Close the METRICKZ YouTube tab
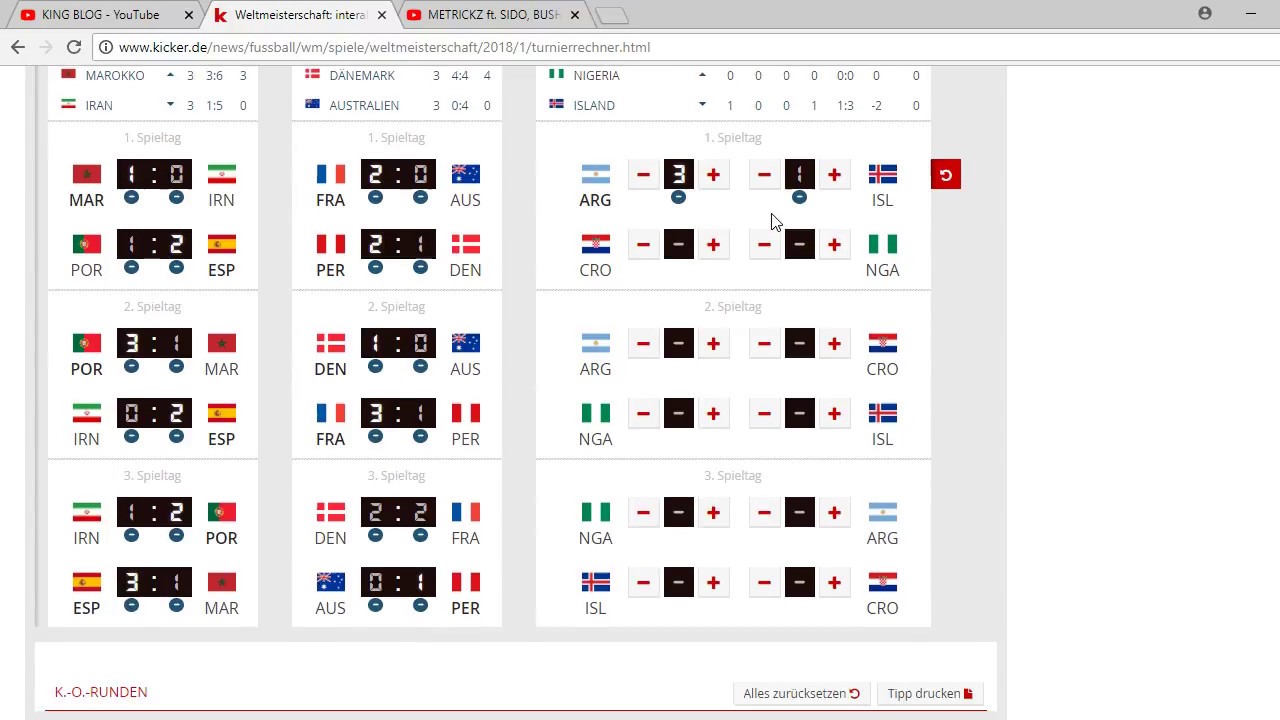This screenshot has width=1280, height=720. click(x=575, y=15)
